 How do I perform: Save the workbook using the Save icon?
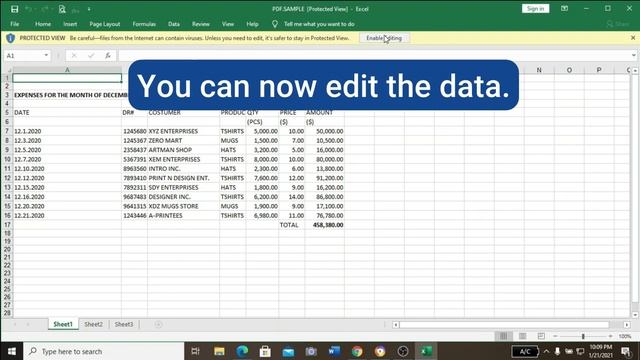(x=14, y=9)
